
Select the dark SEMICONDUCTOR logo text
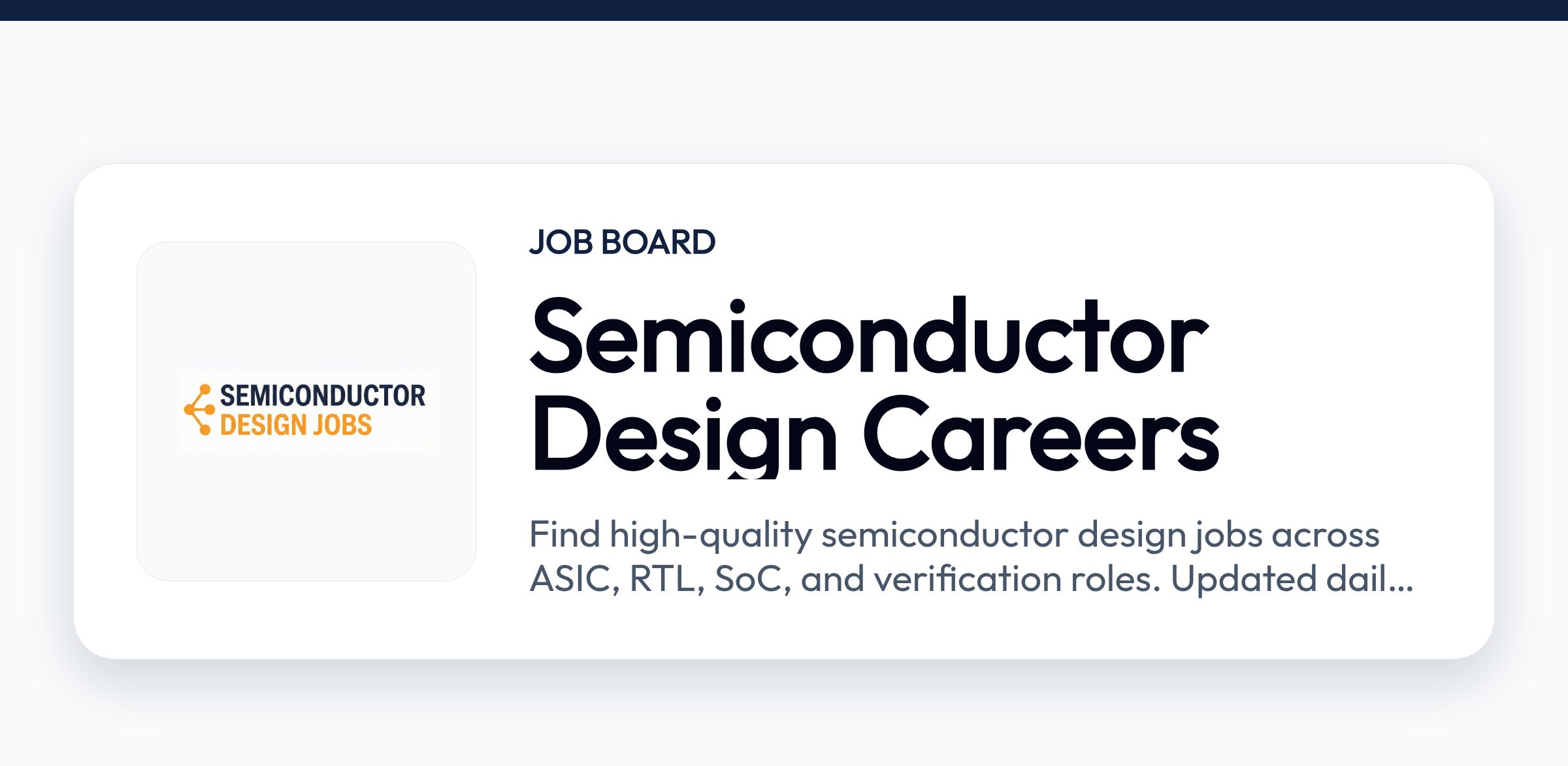tap(323, 396)
